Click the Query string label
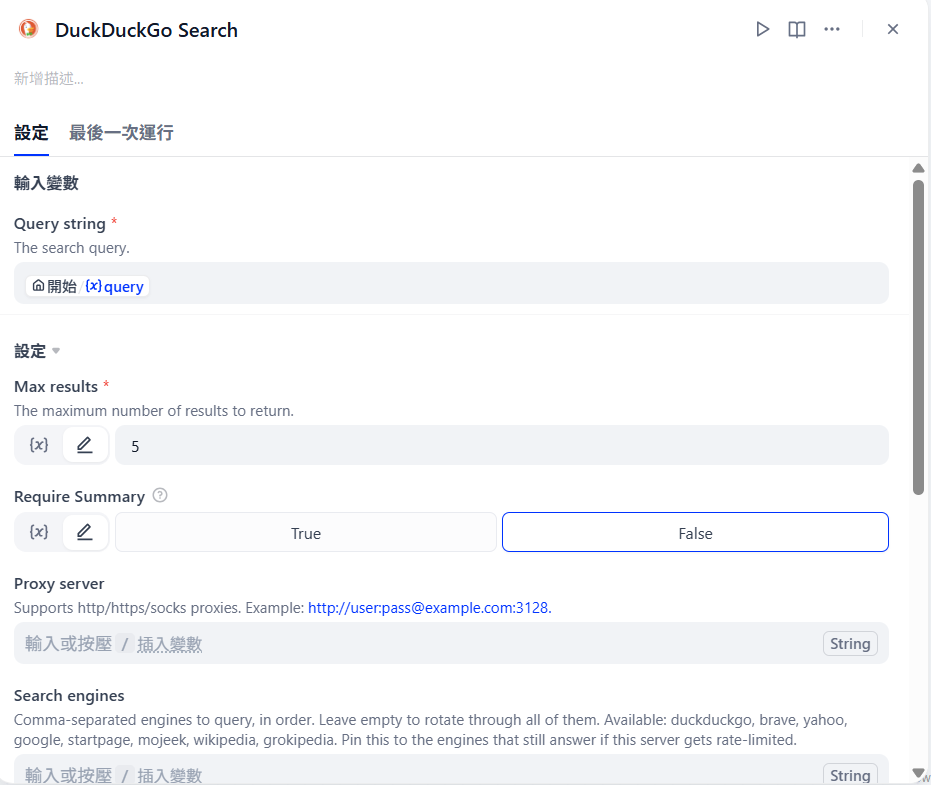931x785 pixels. [x=60, y=224]
